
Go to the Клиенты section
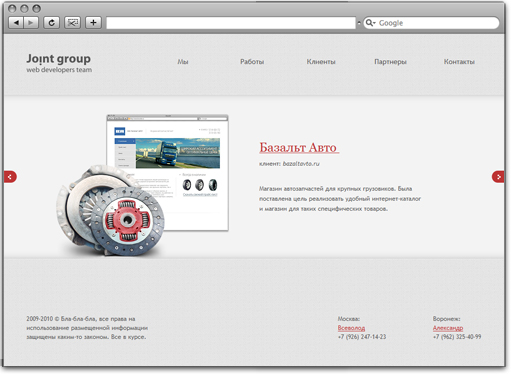(321, 62)
